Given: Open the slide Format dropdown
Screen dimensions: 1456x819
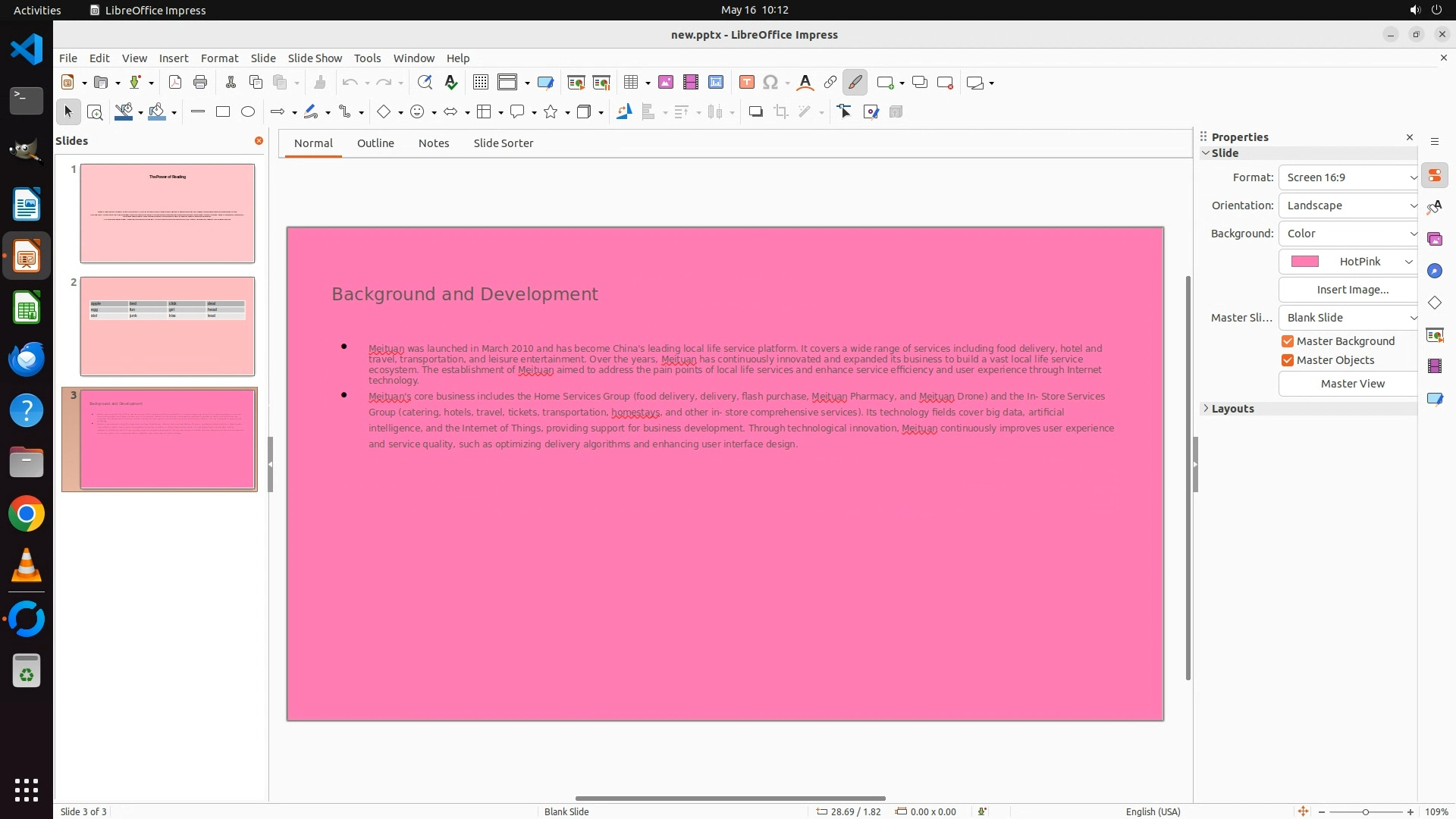Looking at the screenshot, I should coord(1348,177).
